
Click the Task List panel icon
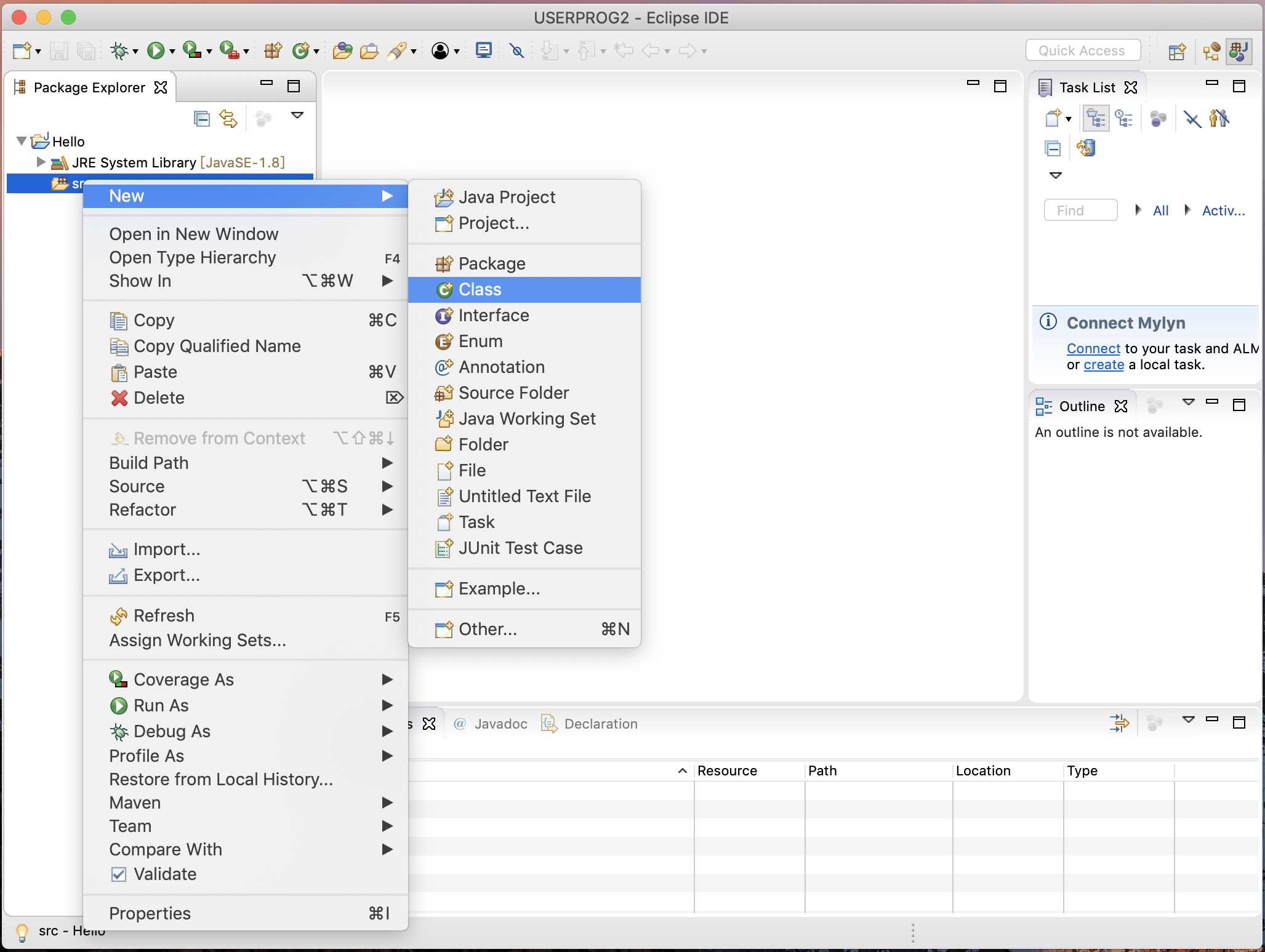1045,87
